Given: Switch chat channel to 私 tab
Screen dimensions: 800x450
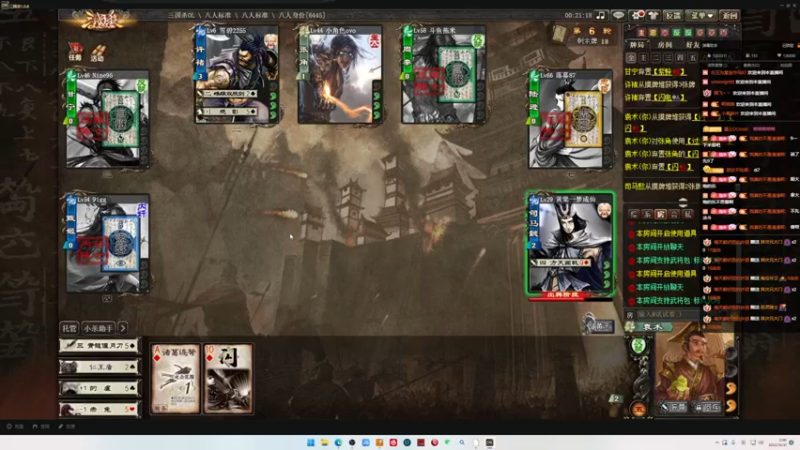Looking at the screenshot, I should click(688, 214).
